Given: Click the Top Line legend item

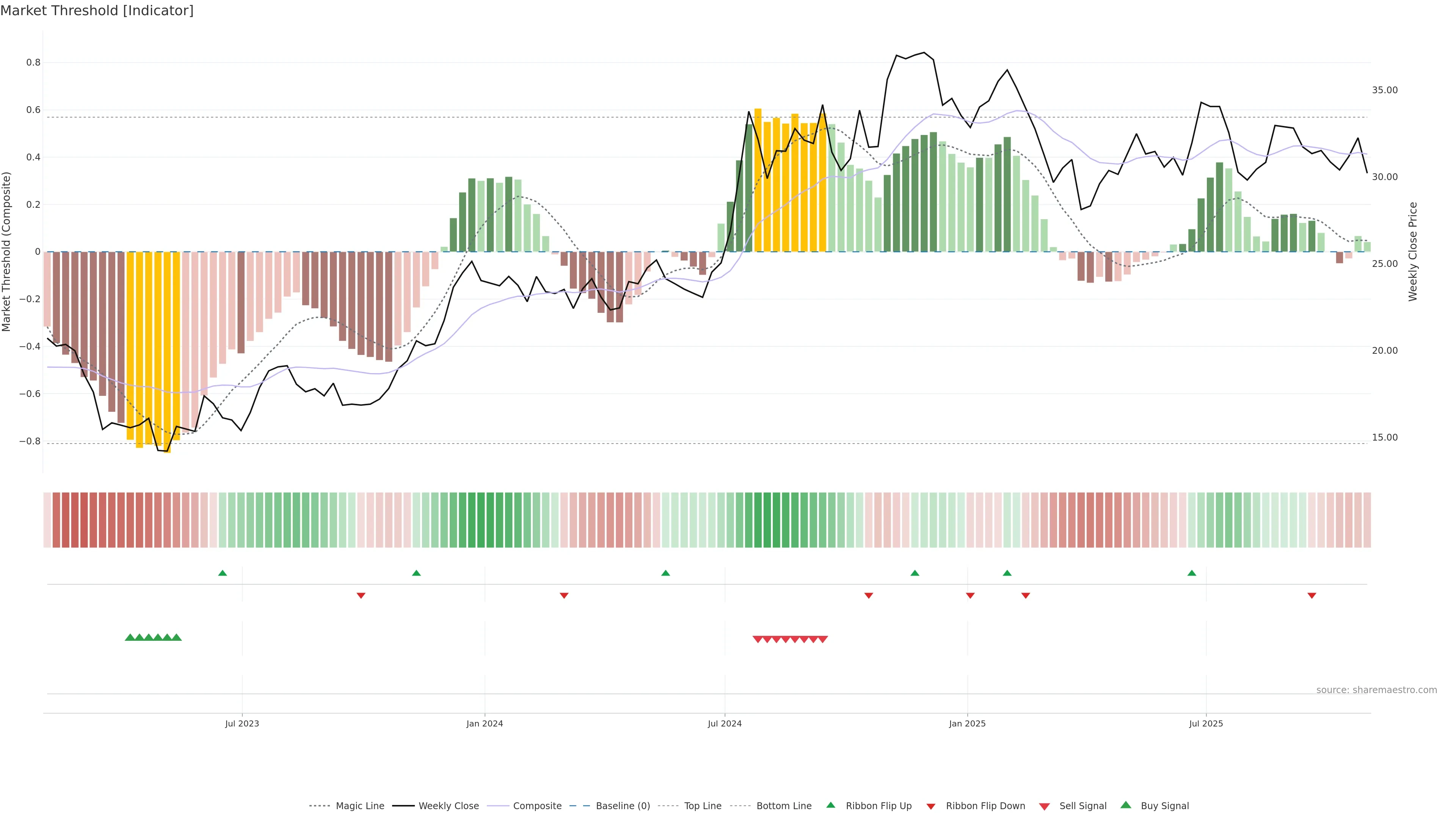Looking at the screenshot, I should point(703,806).
